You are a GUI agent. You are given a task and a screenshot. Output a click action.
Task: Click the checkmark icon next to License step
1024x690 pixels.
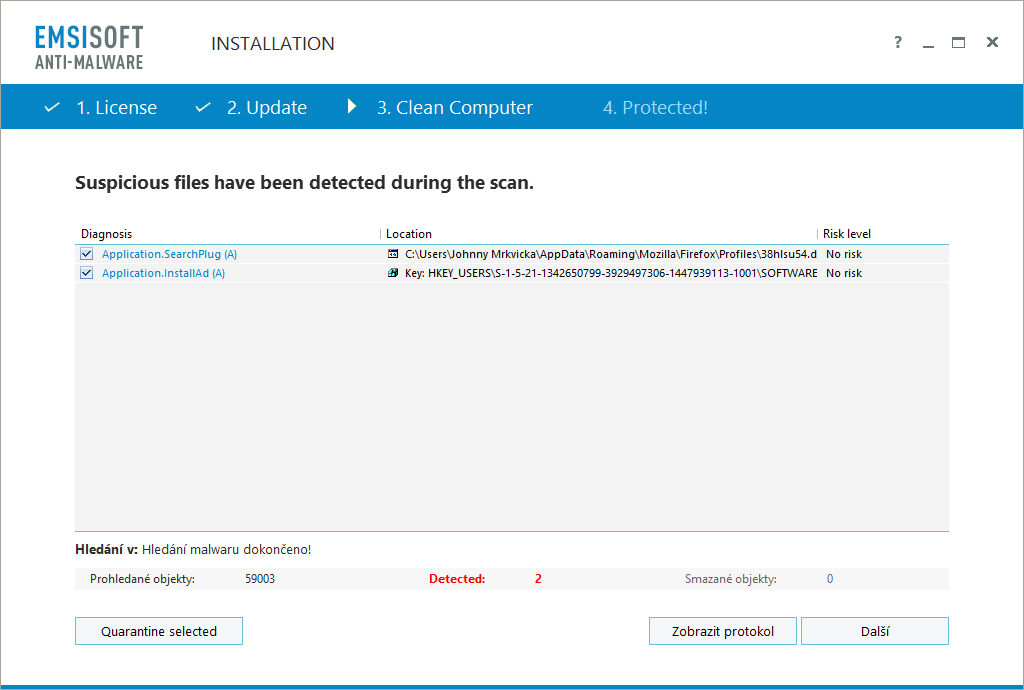52,107
